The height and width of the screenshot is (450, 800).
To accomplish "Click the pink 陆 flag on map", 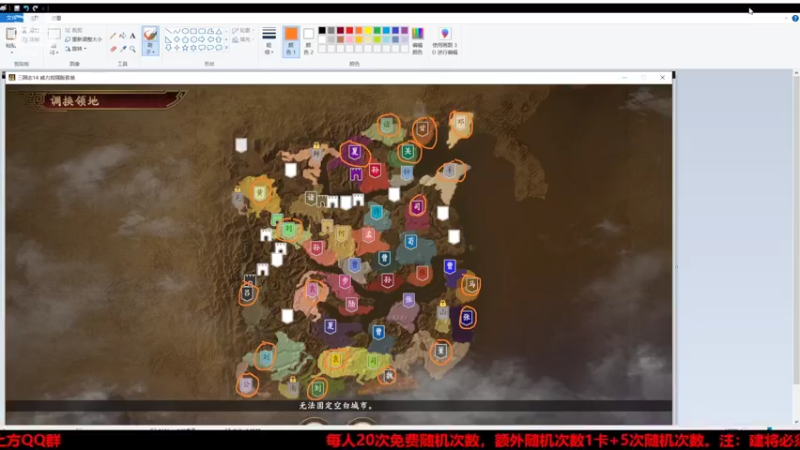I will pos(351,305).
